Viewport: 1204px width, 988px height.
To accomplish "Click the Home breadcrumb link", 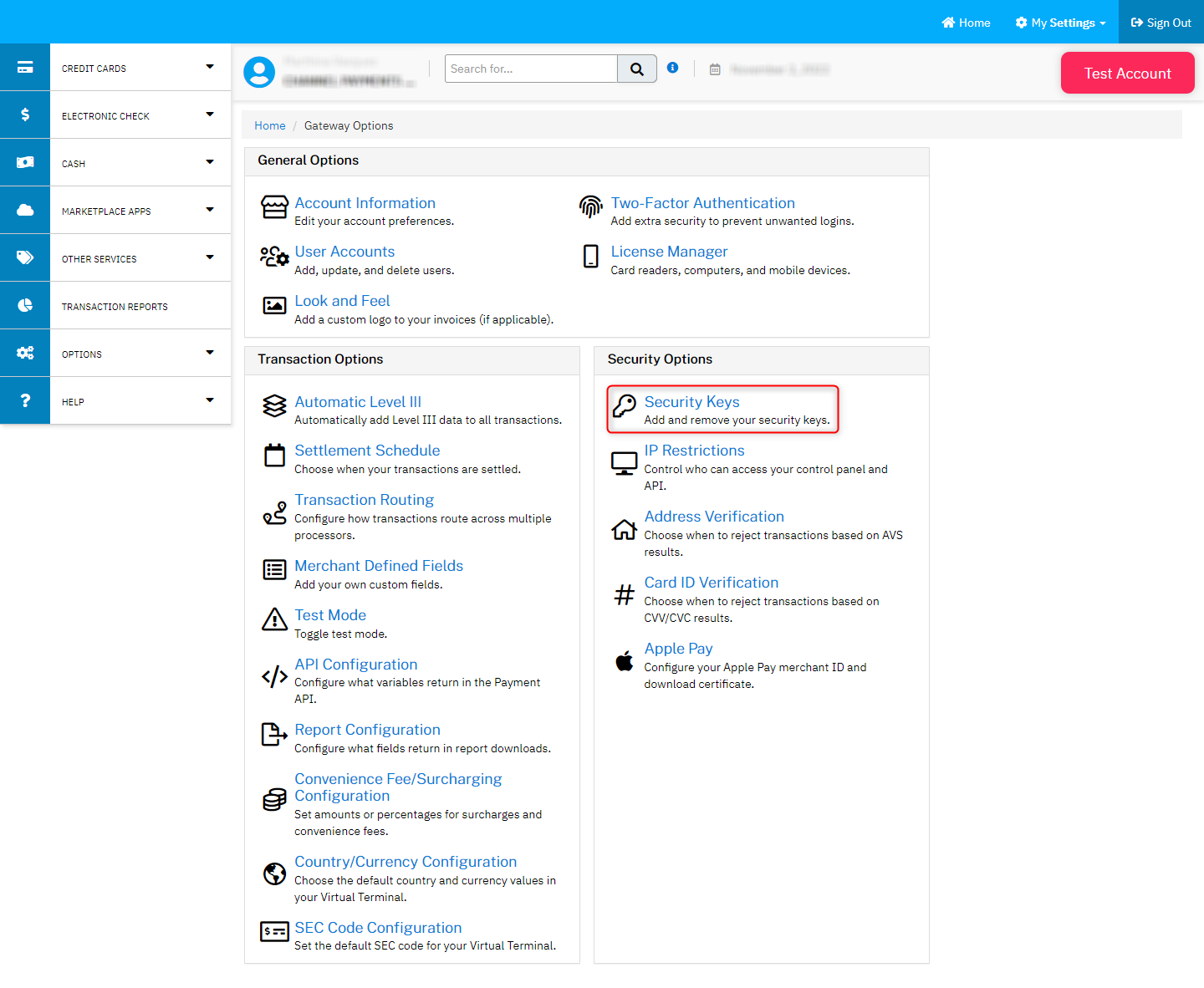I will (270, 125).
